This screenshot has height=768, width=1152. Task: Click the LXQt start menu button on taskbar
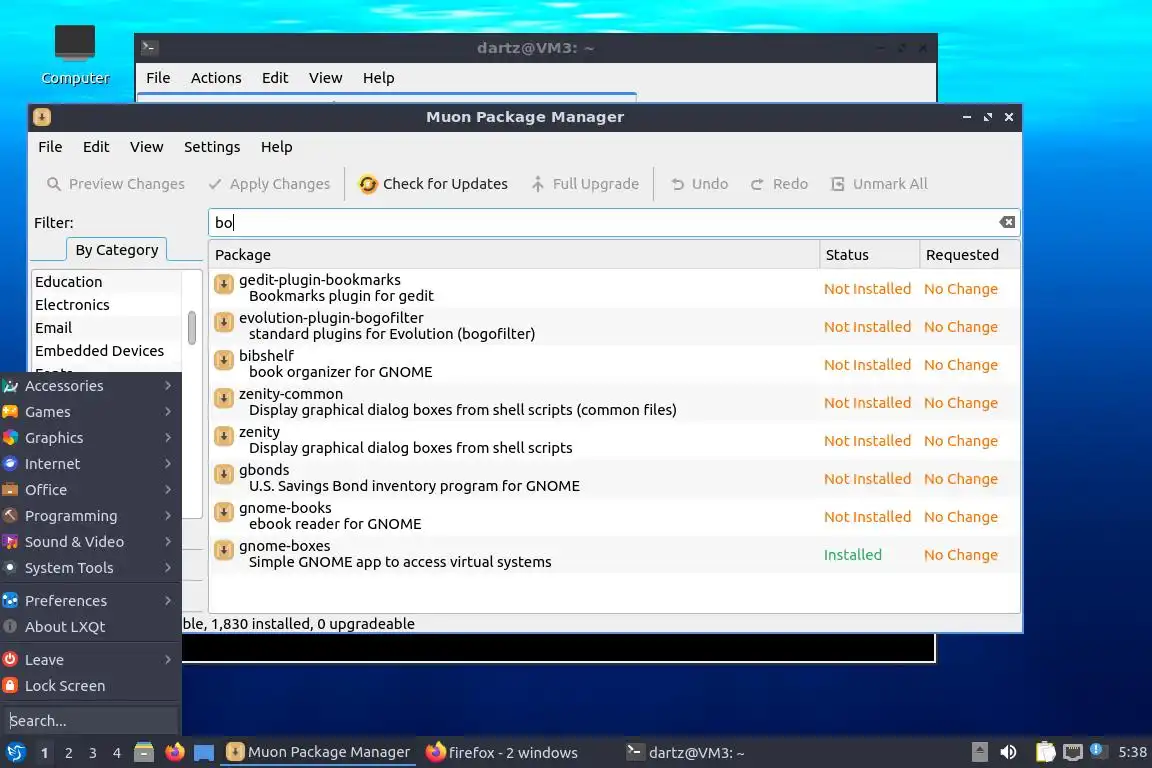point(15,752)
